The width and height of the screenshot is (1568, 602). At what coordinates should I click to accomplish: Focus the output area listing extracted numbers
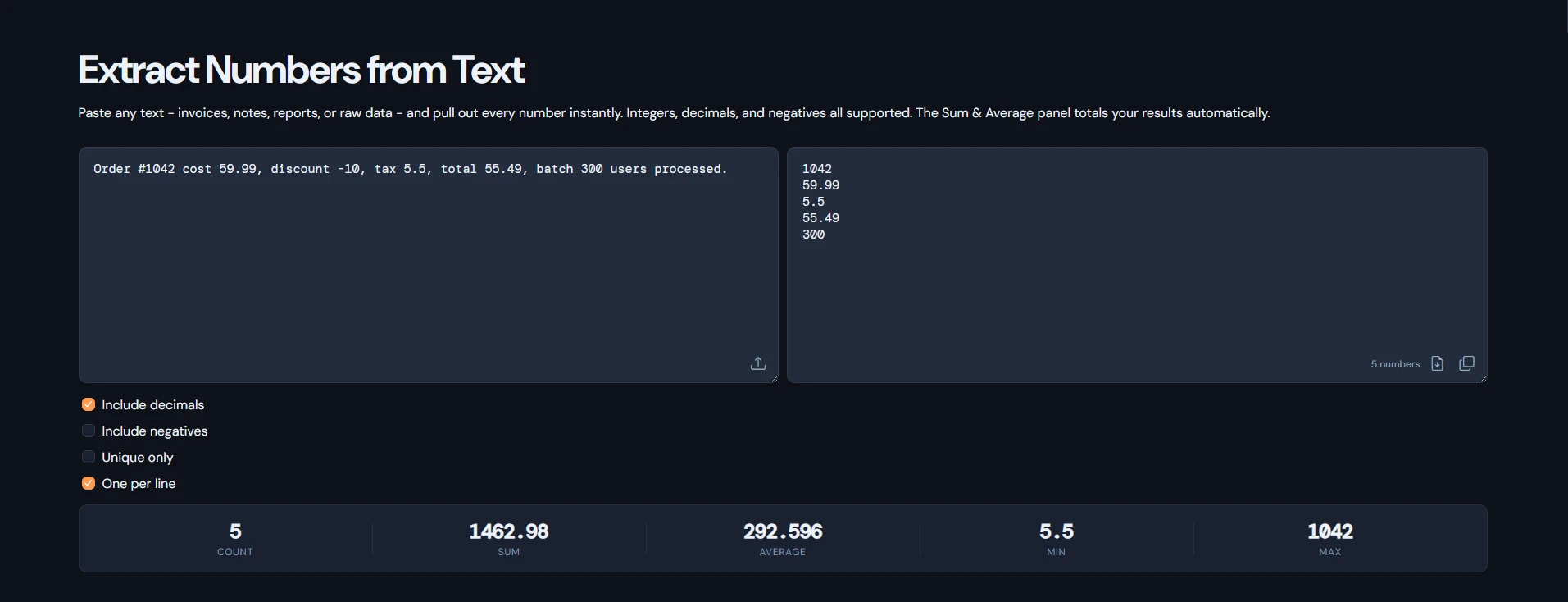[1137, 265]
